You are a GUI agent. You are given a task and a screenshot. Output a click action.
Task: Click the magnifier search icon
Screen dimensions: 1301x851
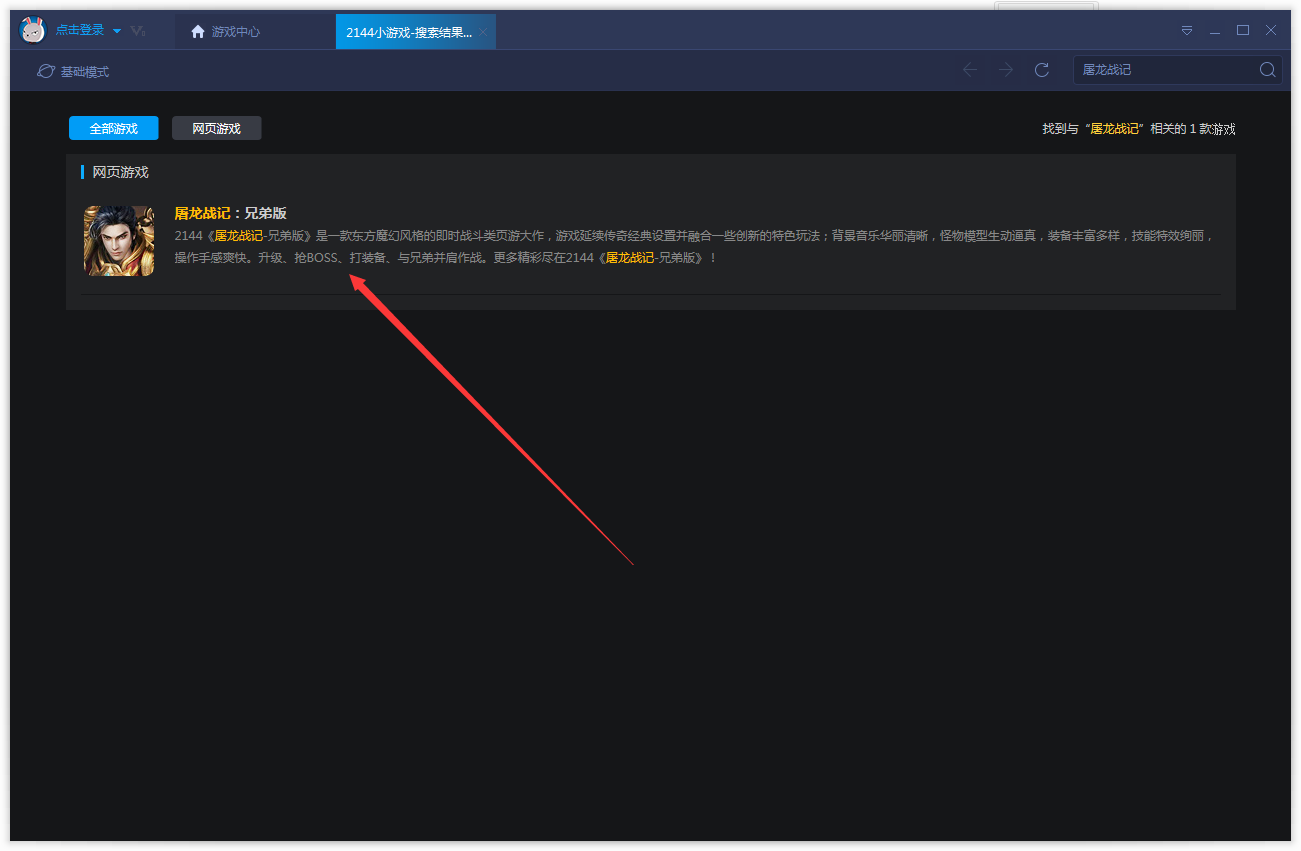pos(1267,70)
